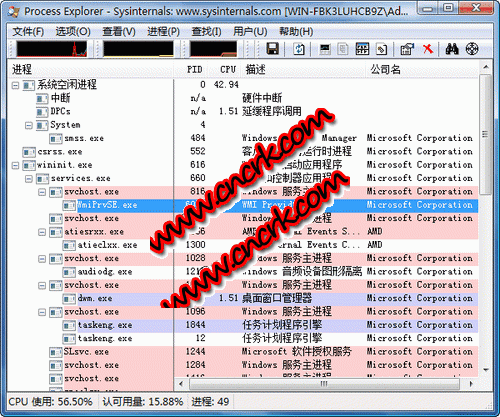
Task: Select the taskeng.exe row with PID 1844
Action: pos(243,325)
